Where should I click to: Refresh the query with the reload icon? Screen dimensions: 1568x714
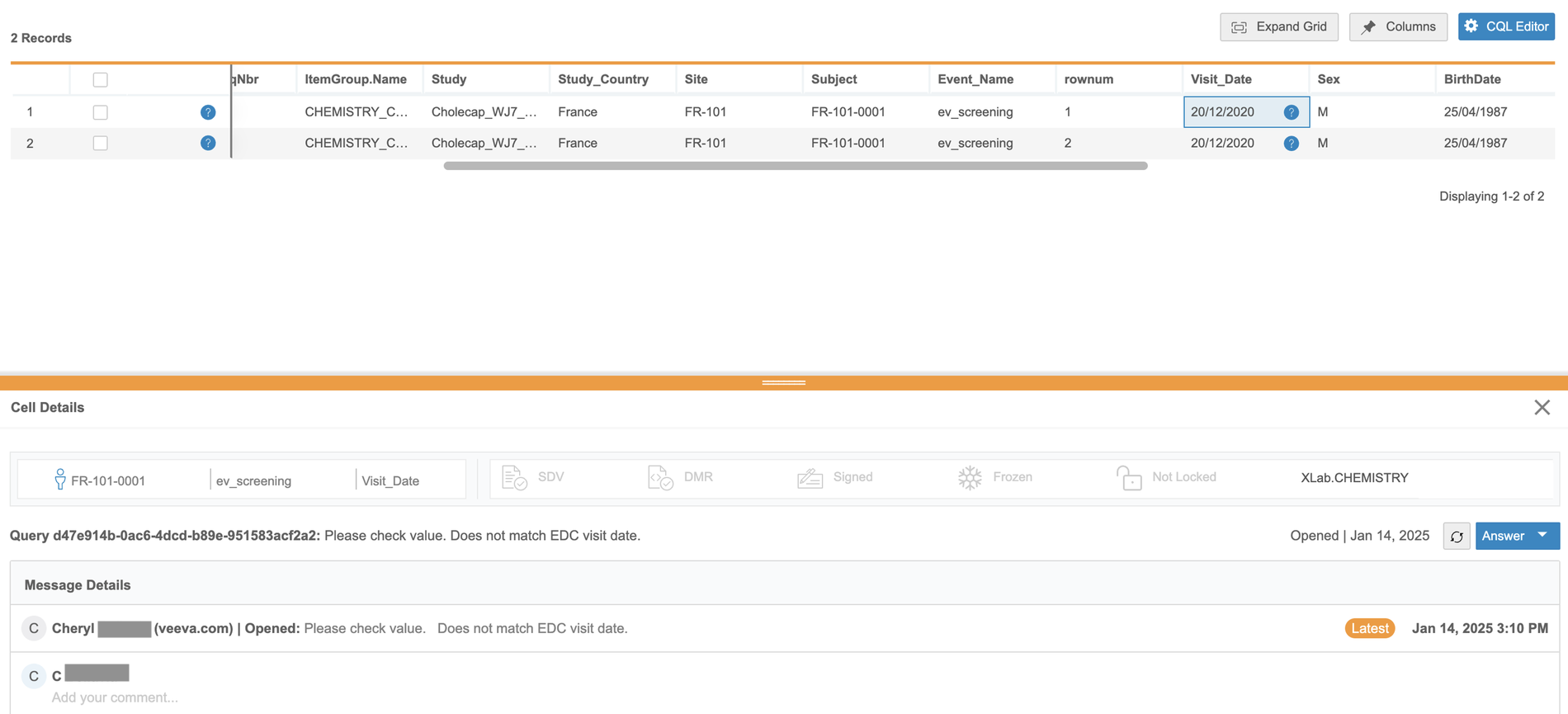(x=1457, y=537)
